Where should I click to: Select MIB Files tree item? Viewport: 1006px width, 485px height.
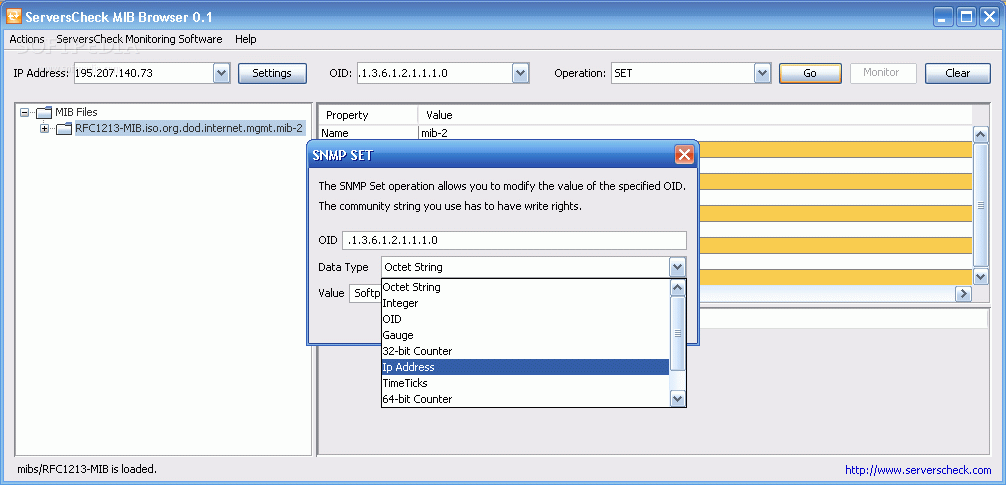[76, 112]
